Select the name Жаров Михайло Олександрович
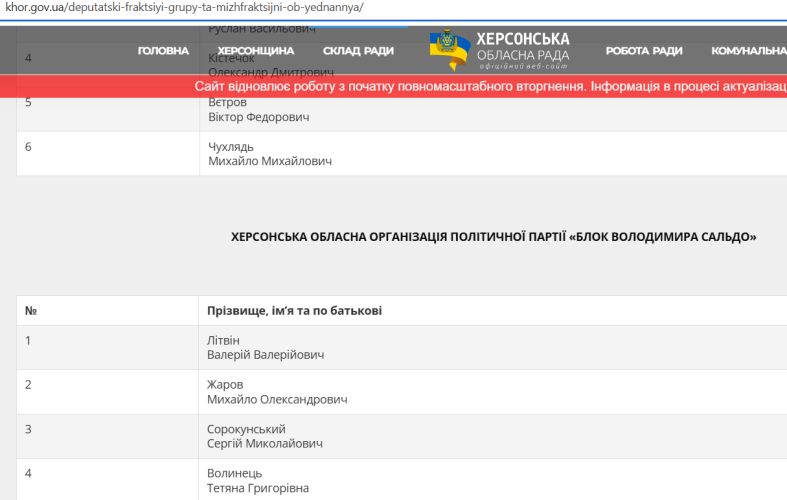This screenshot has width=787, height=500. pos(277,392)
